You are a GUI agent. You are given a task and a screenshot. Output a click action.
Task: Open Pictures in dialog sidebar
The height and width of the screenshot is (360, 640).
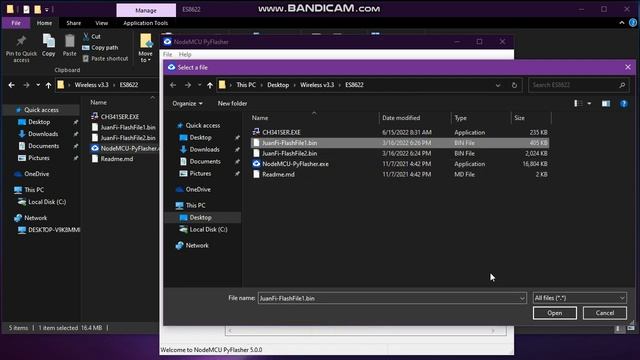pos(200,173)
